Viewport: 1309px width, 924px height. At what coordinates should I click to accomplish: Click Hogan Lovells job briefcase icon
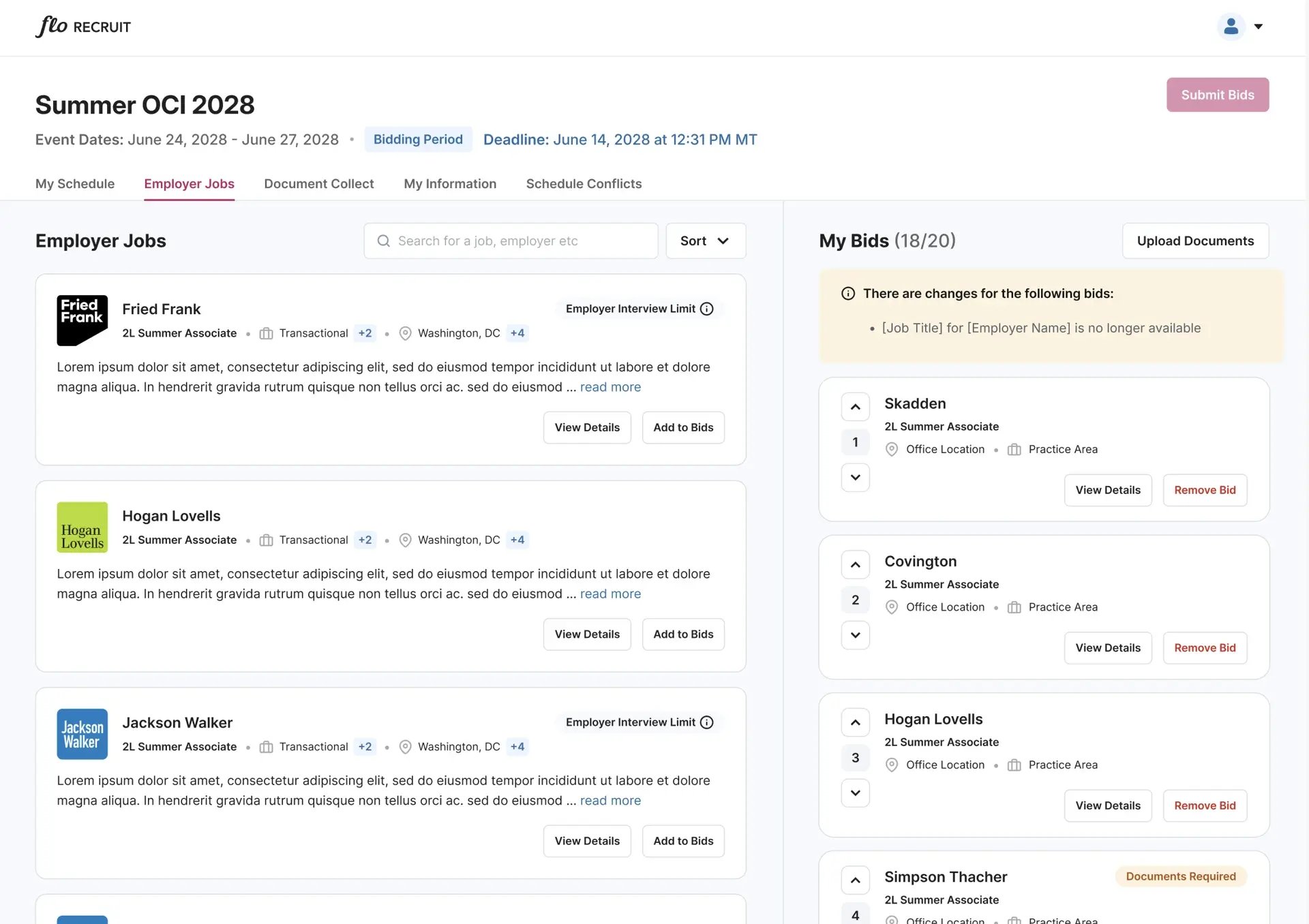pos(267,540)
